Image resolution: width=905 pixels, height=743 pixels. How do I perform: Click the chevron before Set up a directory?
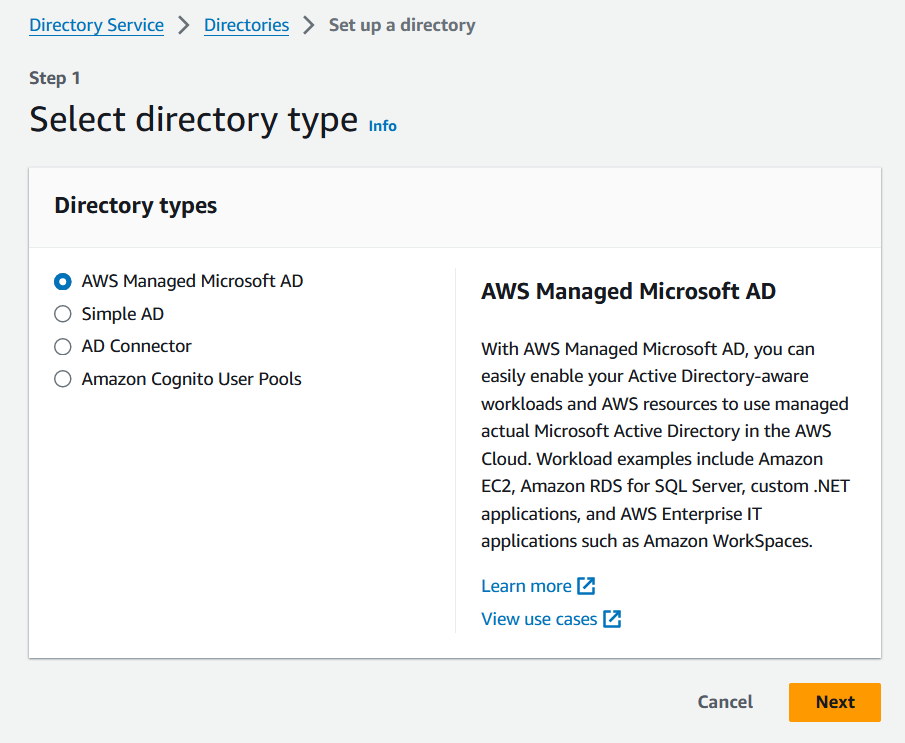pyautogui.click(x=309, y=25)
